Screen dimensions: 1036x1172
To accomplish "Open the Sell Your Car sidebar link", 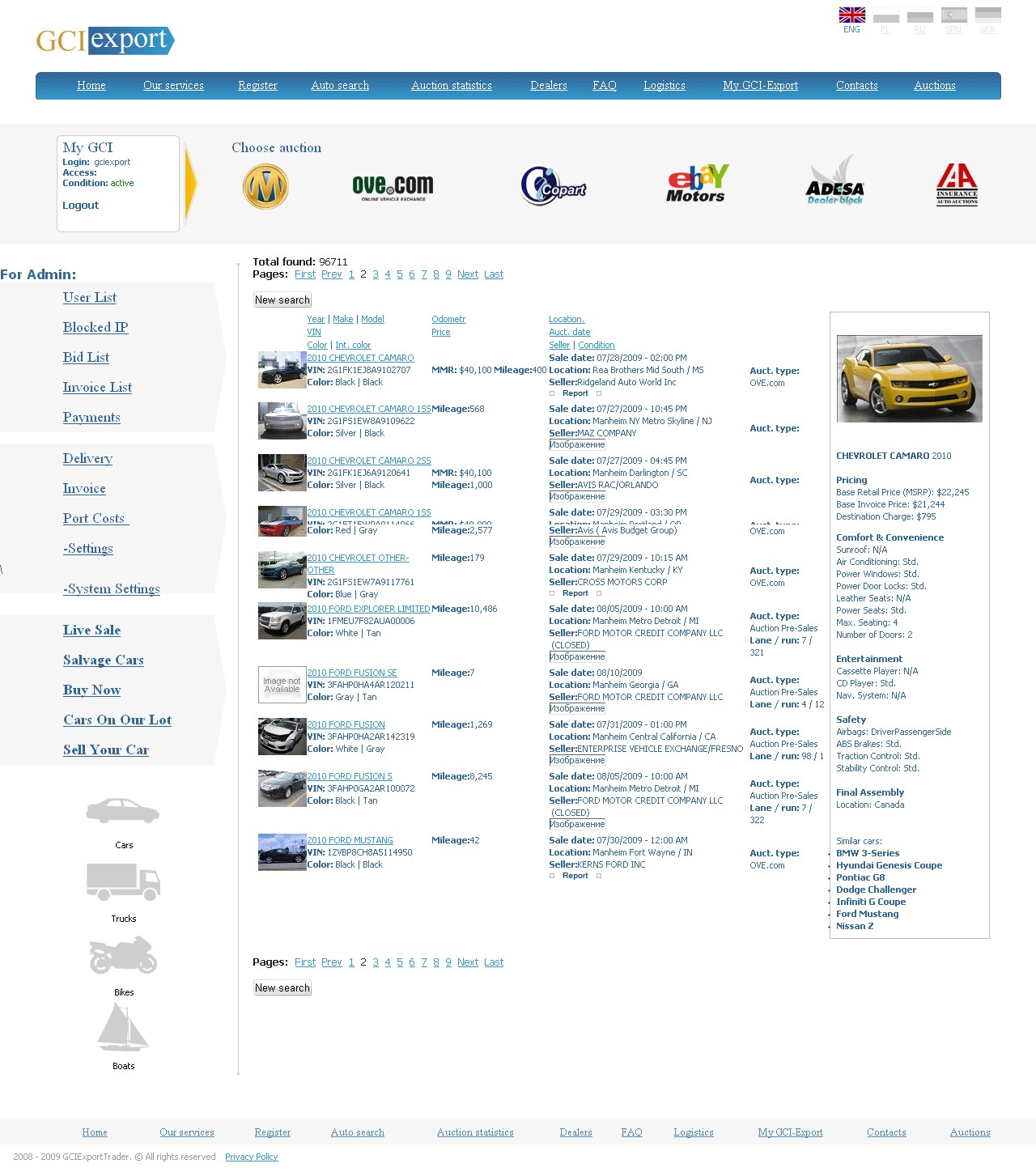I will point(106,749).
